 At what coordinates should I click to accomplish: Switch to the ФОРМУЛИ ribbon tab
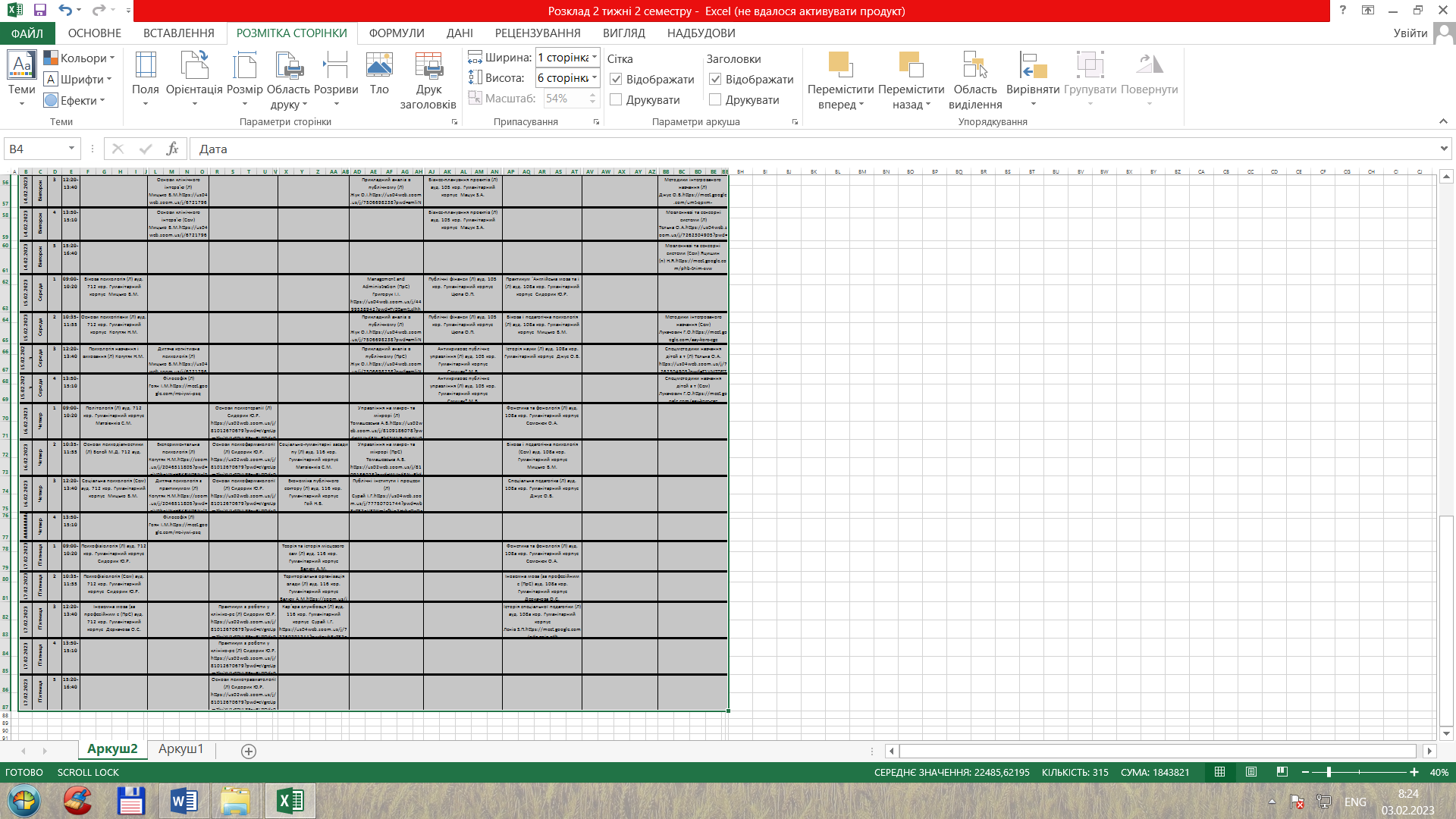click(397, 33)
